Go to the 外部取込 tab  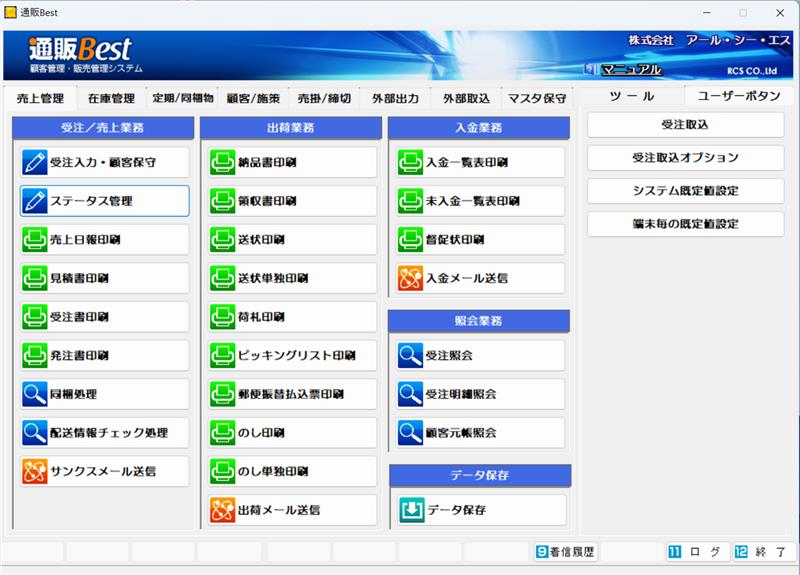click(466, 98)
